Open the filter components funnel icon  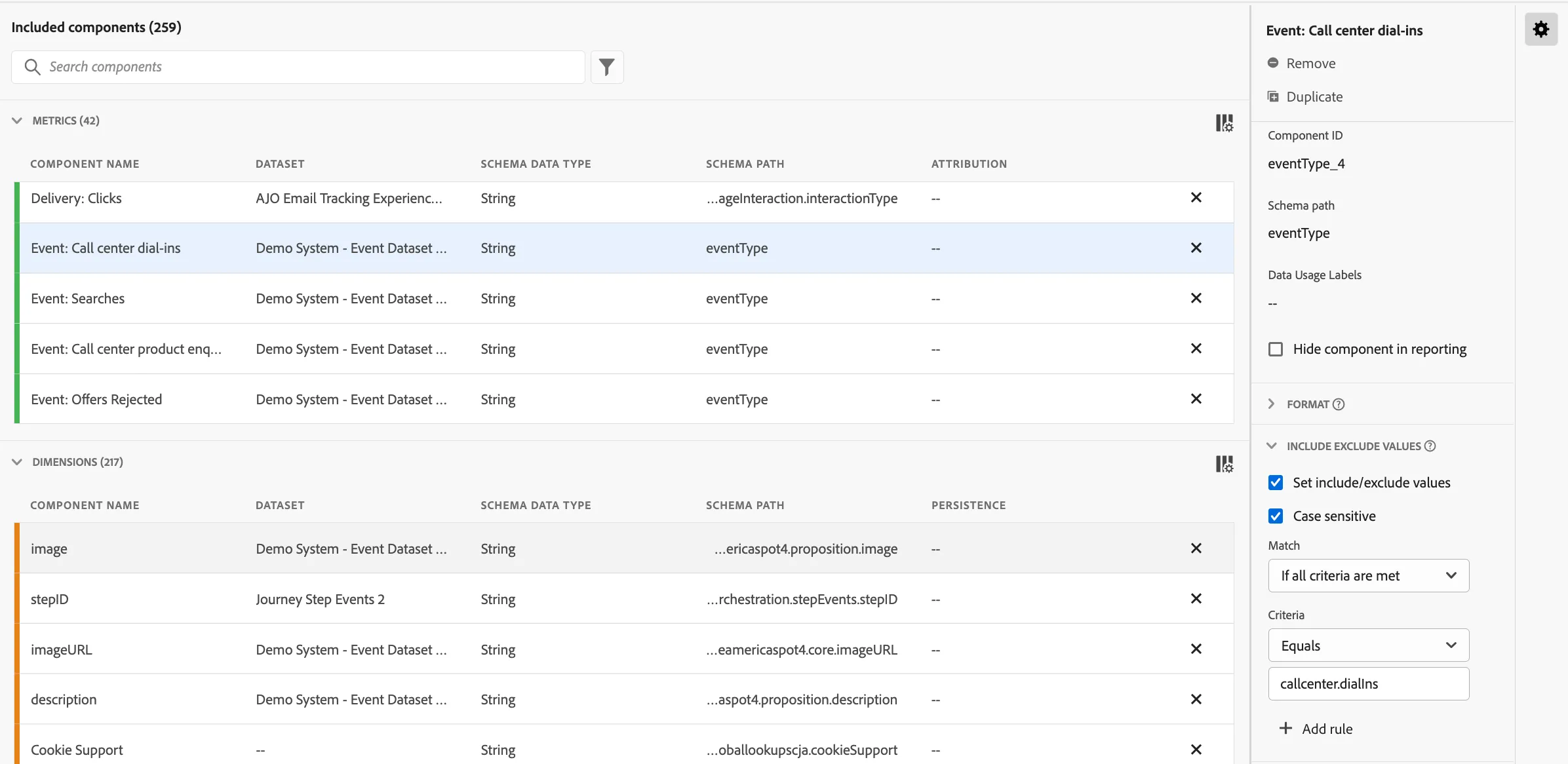607,67
